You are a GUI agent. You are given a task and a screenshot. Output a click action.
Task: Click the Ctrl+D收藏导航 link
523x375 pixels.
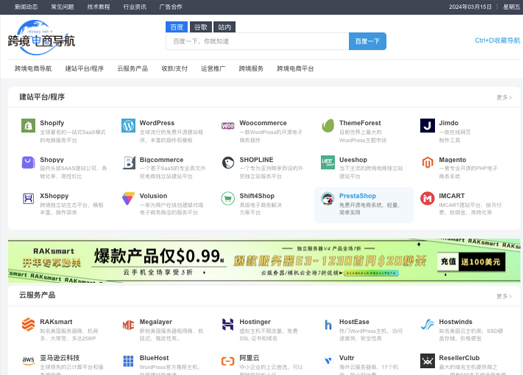[497, 41]
